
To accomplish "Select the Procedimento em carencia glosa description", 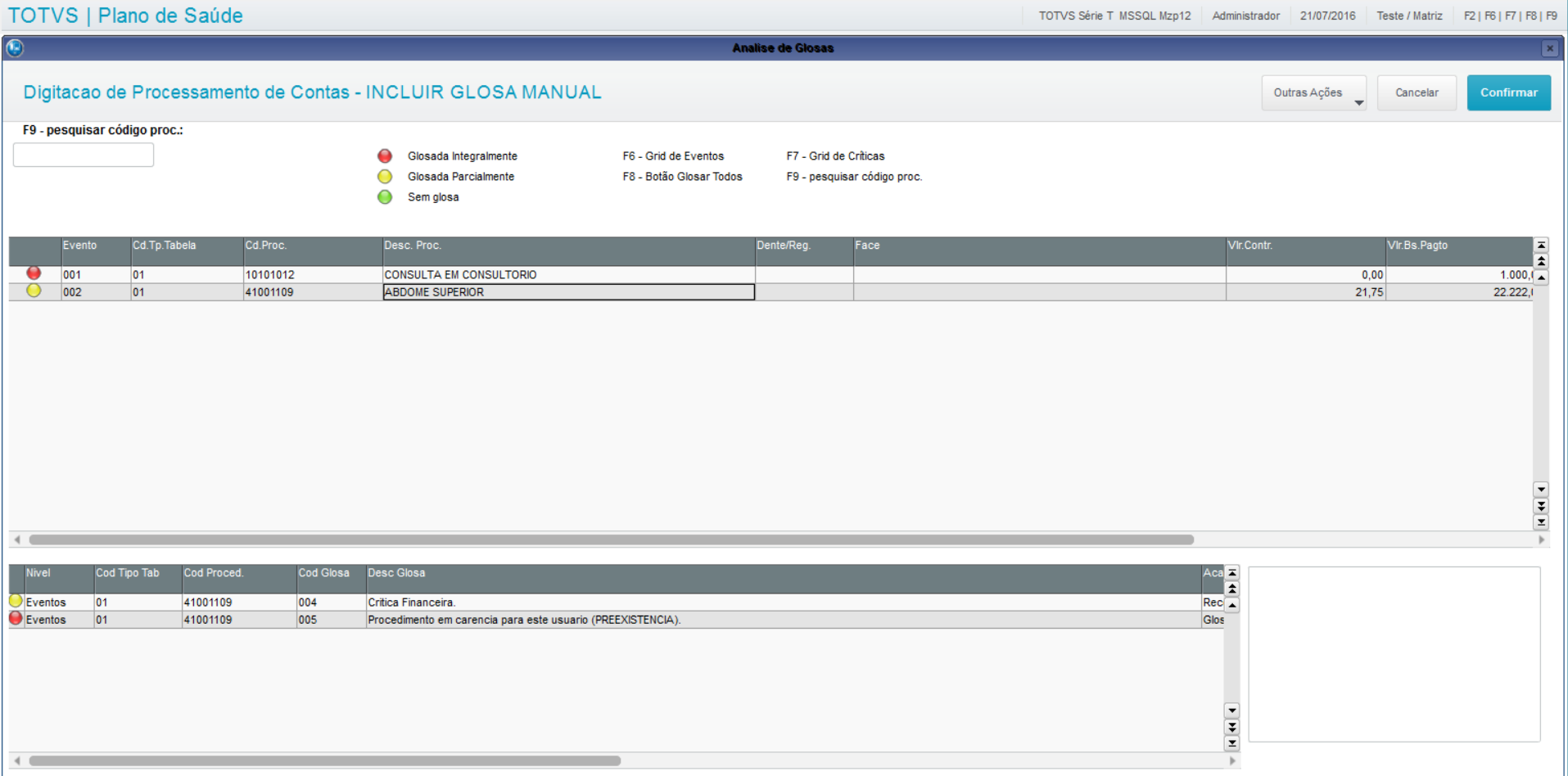I will [784, 620].
